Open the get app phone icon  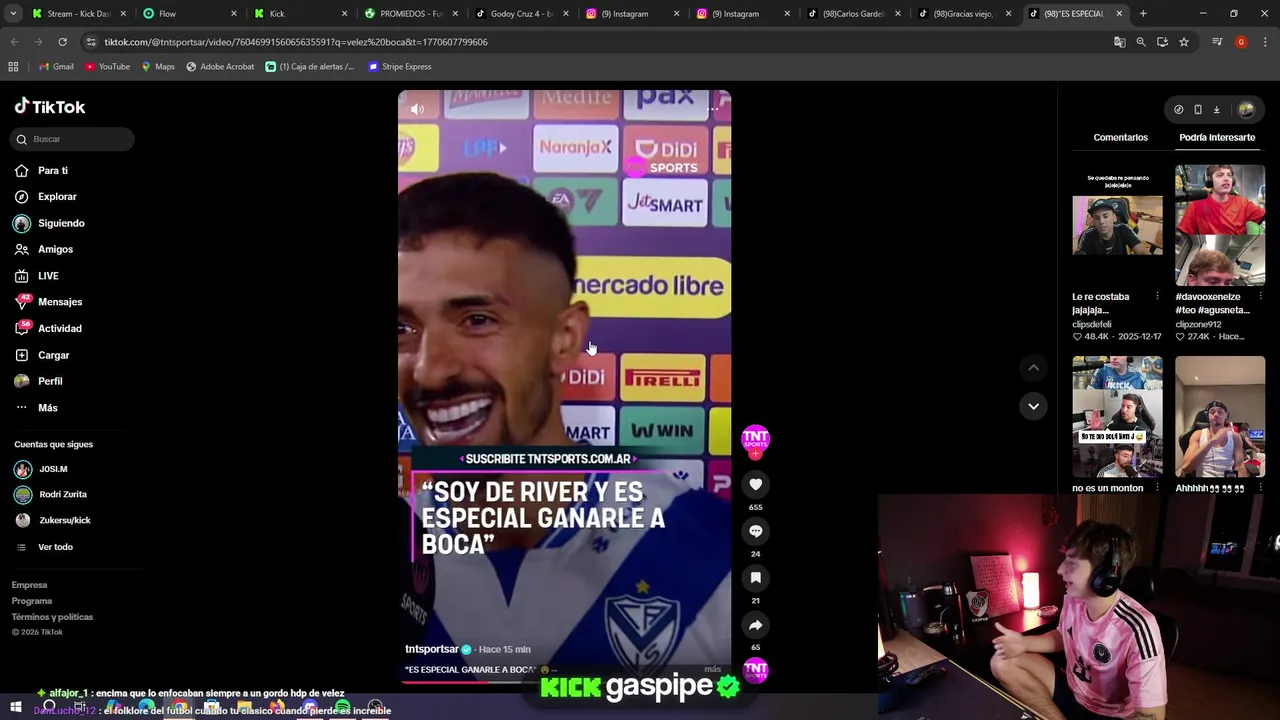[1197, 109]
